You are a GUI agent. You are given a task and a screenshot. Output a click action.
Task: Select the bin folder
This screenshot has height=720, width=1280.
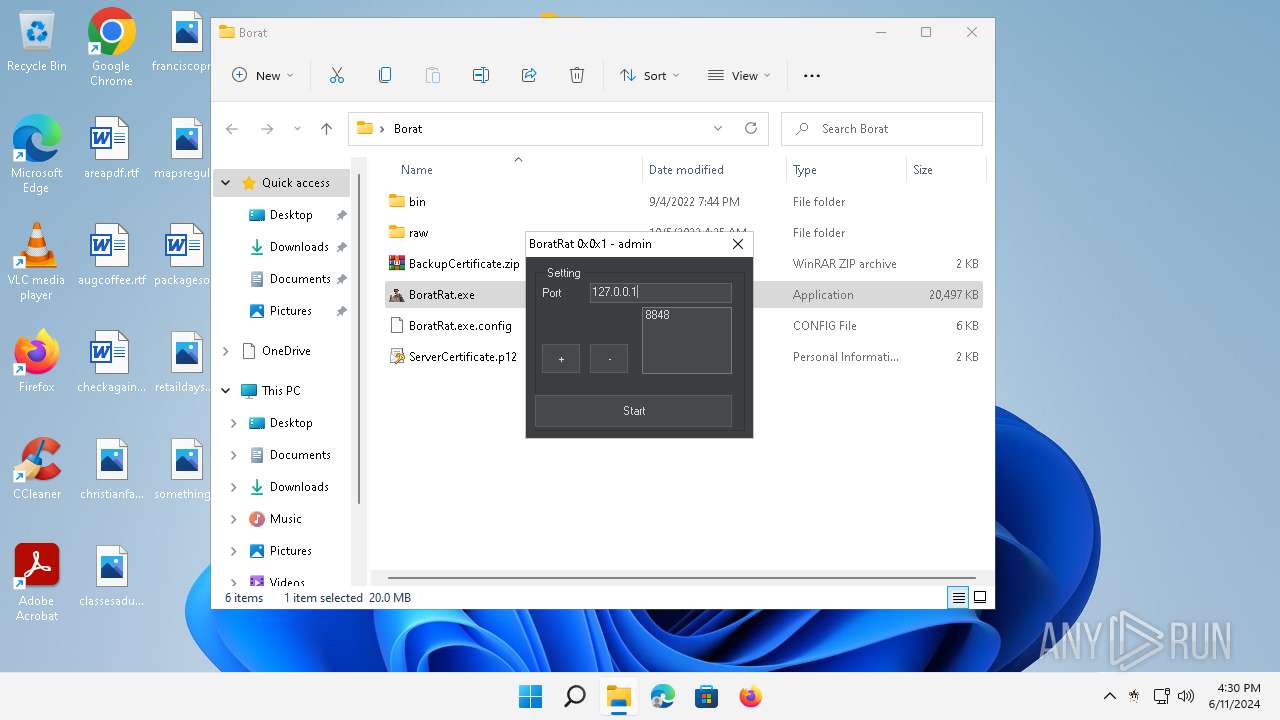417,202
